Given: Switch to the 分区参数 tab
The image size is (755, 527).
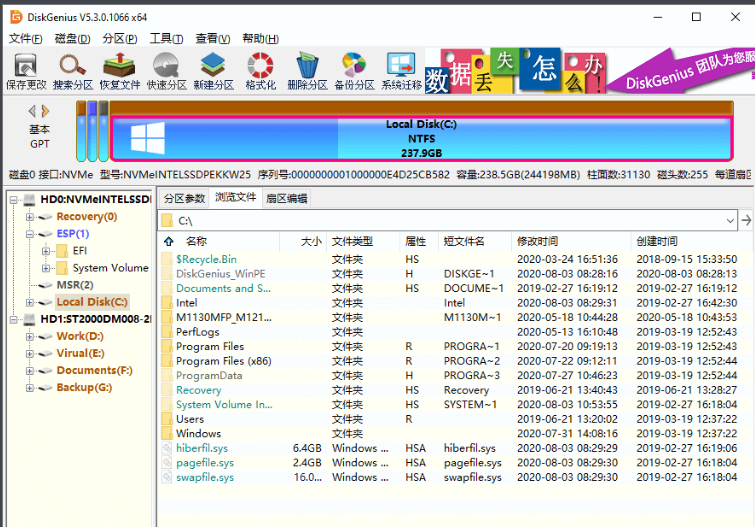Looking at the screenshot, I should 184,198.
